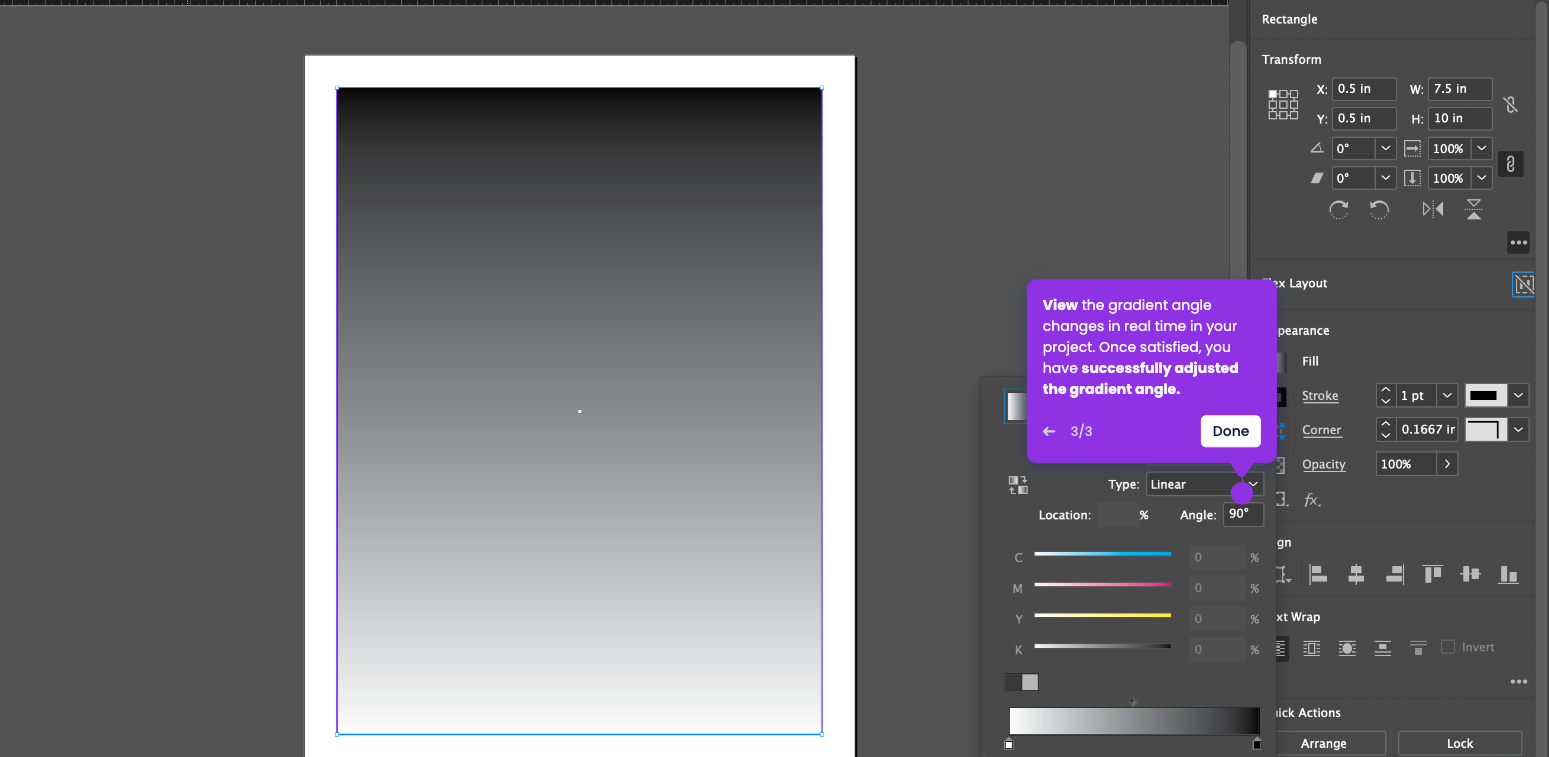Click the gradient swatch thumbnail preview

click(x=1016, y=406)
